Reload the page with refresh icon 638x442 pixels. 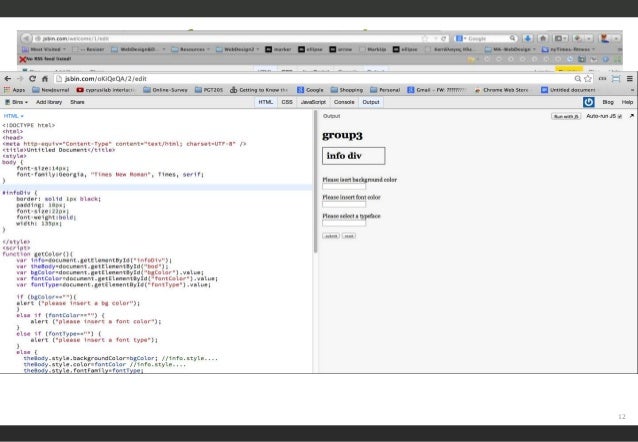point(32,77)
